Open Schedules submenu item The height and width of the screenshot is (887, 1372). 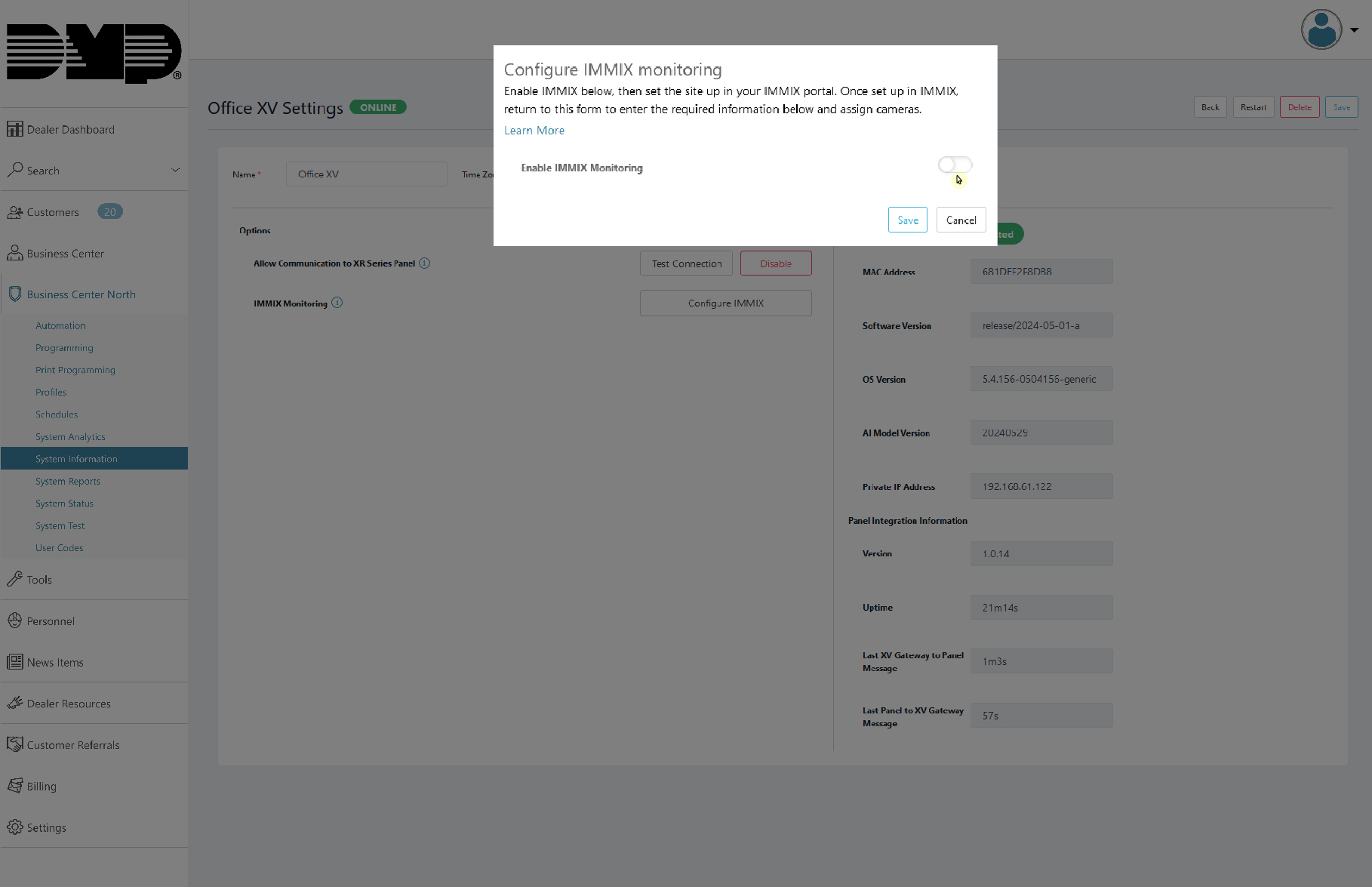(x=57, y=414)
